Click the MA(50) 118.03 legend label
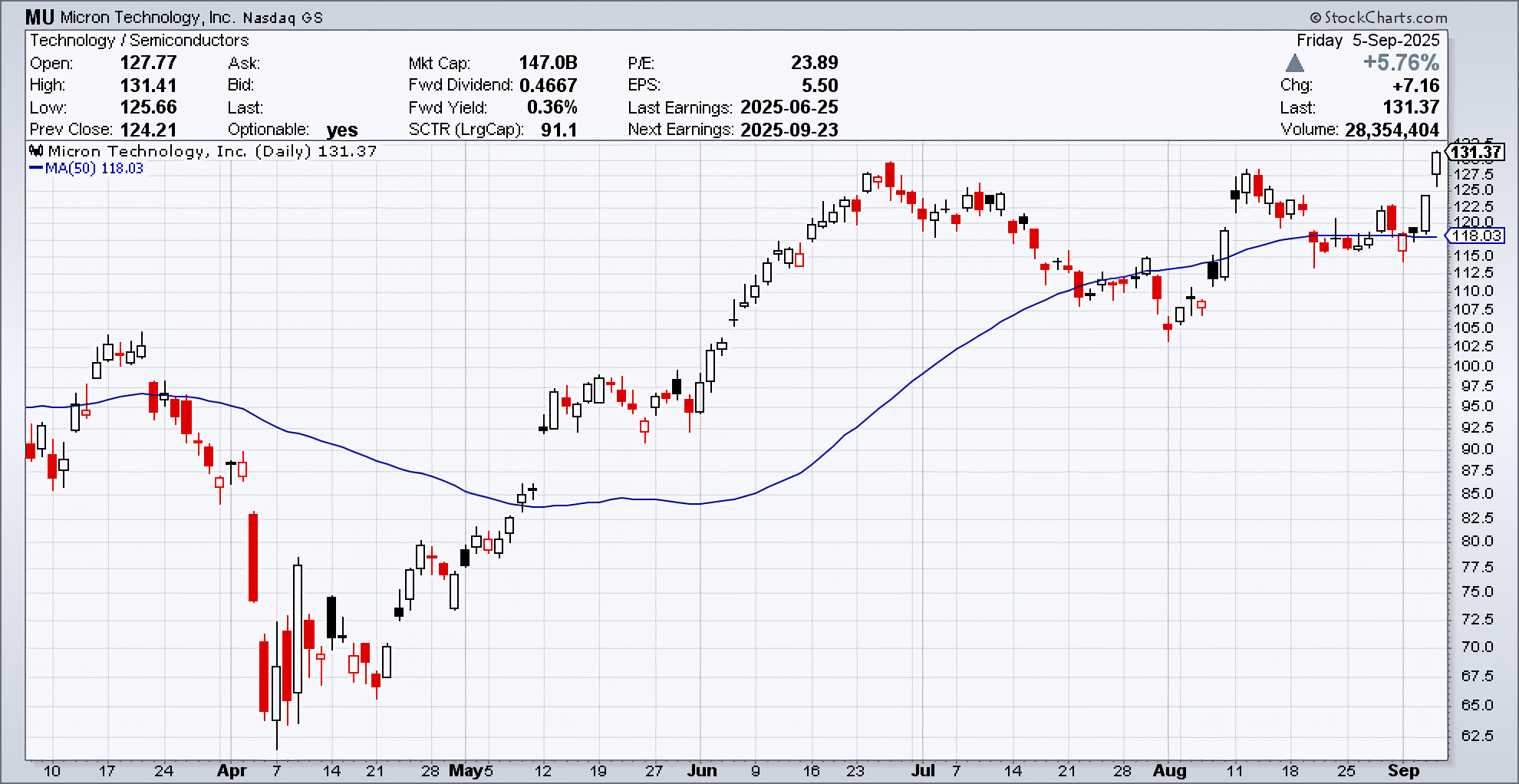This screenshot has width=1519, height=784. point(86,169)
